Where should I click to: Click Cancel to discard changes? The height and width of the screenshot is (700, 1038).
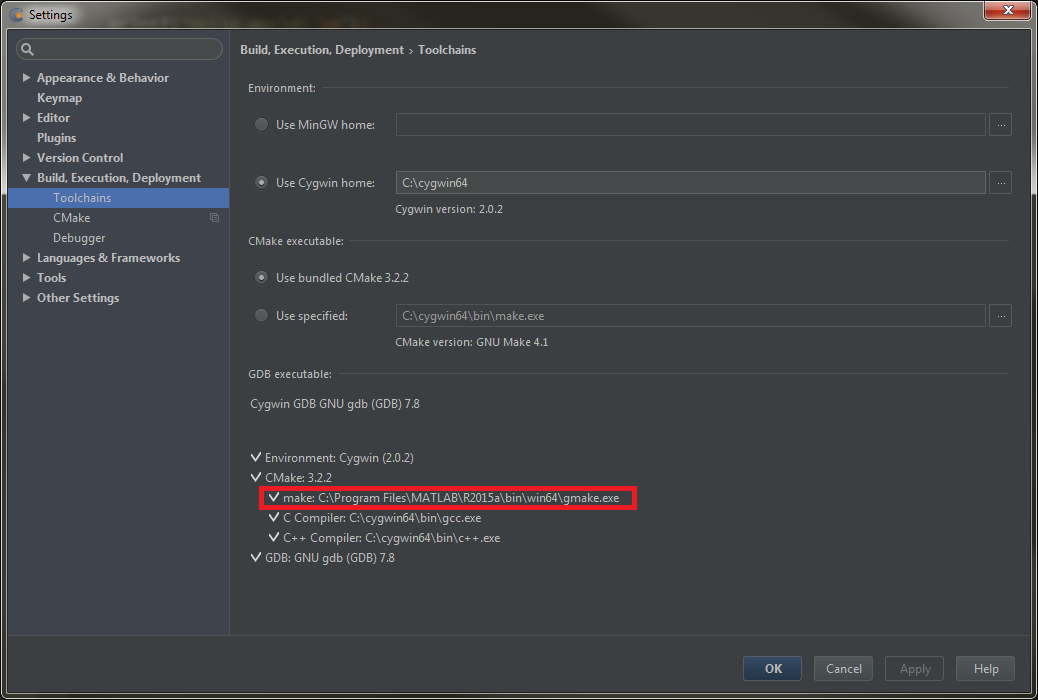(x=843, y=669)
